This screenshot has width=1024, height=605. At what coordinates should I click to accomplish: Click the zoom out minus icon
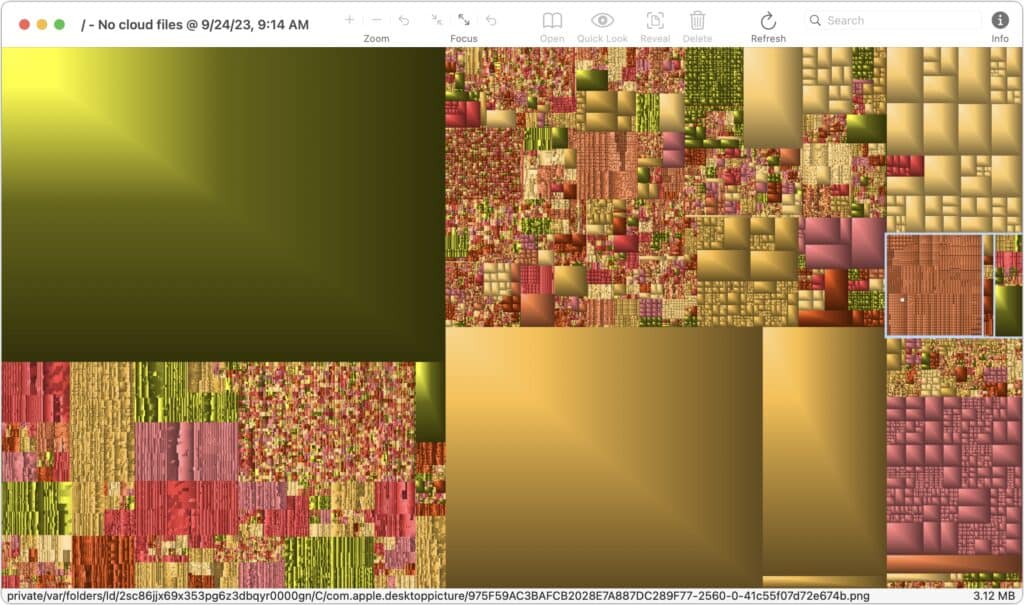(x=376, y=20)
